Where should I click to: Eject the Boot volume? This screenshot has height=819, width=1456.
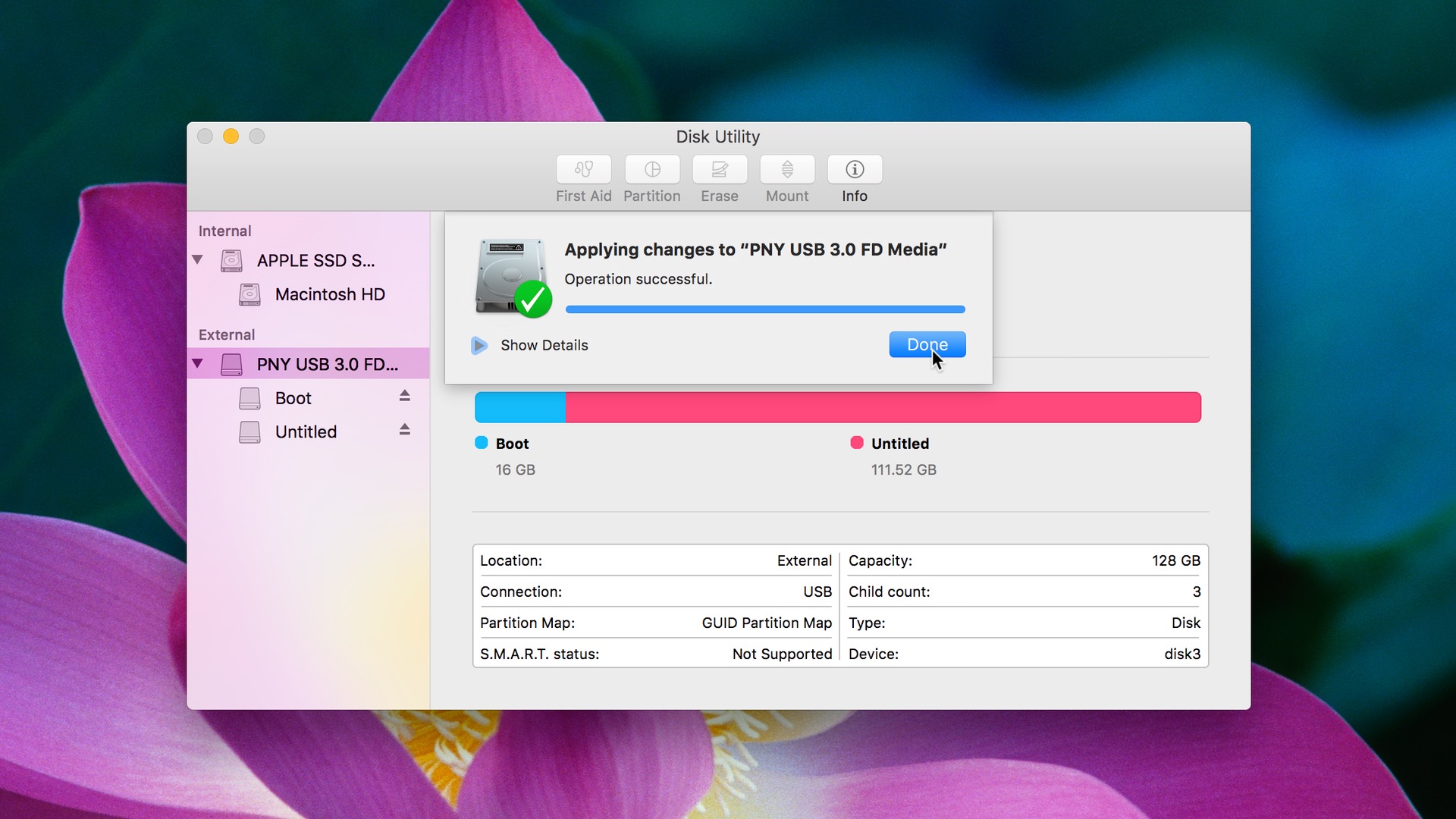point(404,396)
